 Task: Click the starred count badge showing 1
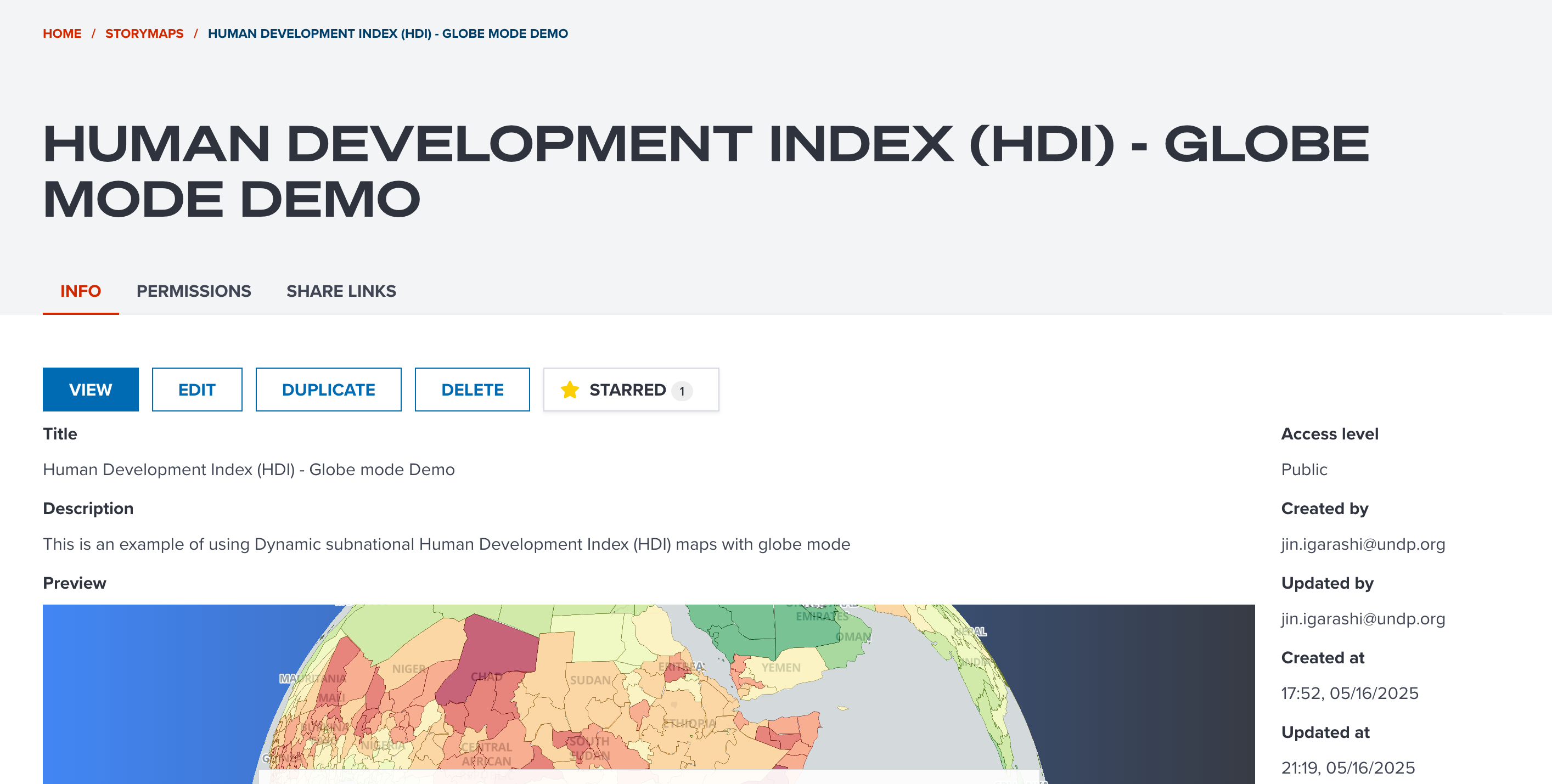click(x=682, y=390)
